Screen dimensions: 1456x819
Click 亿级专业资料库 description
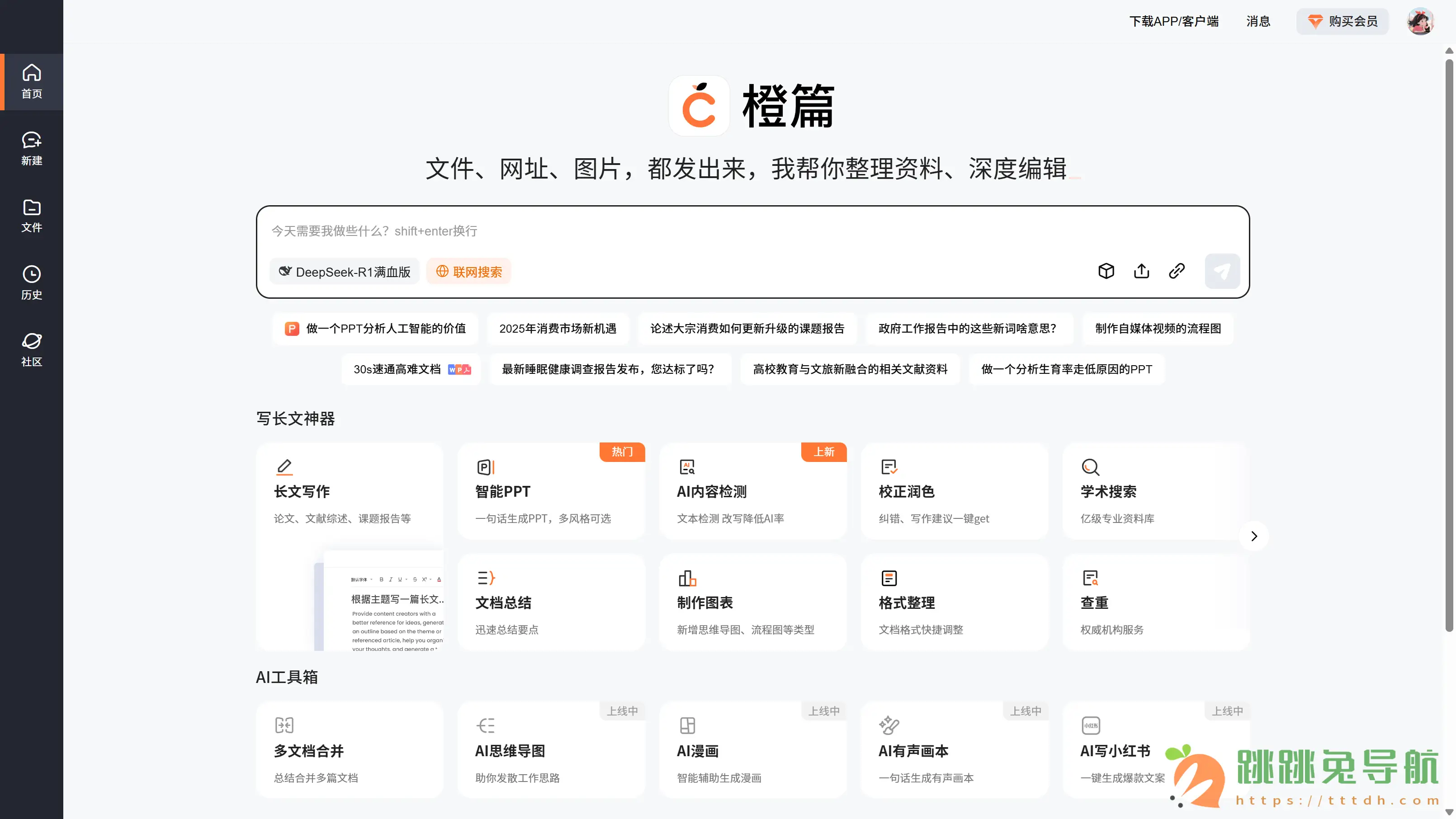click(1117, 518)
